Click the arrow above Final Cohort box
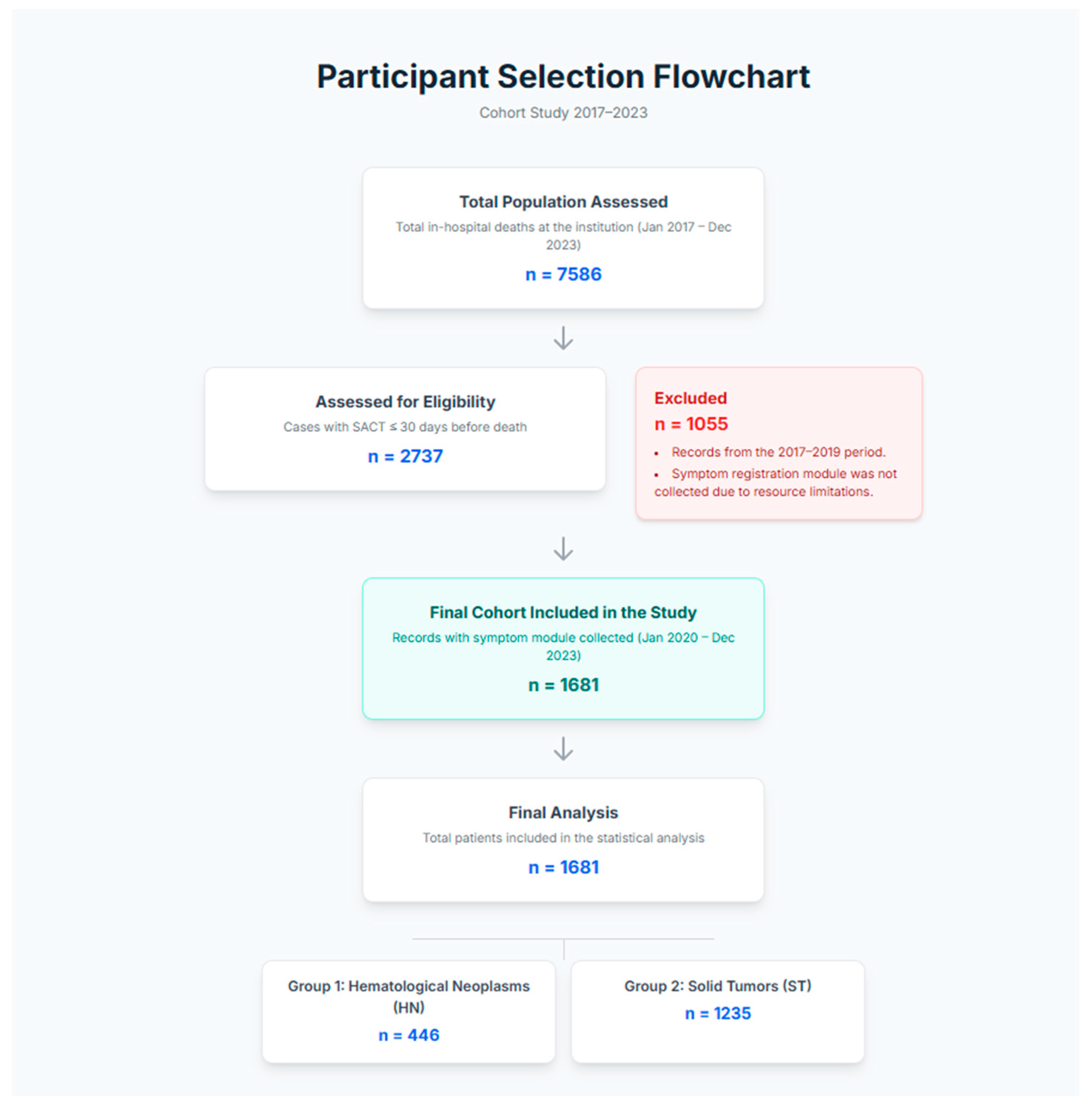 (563, 548)
